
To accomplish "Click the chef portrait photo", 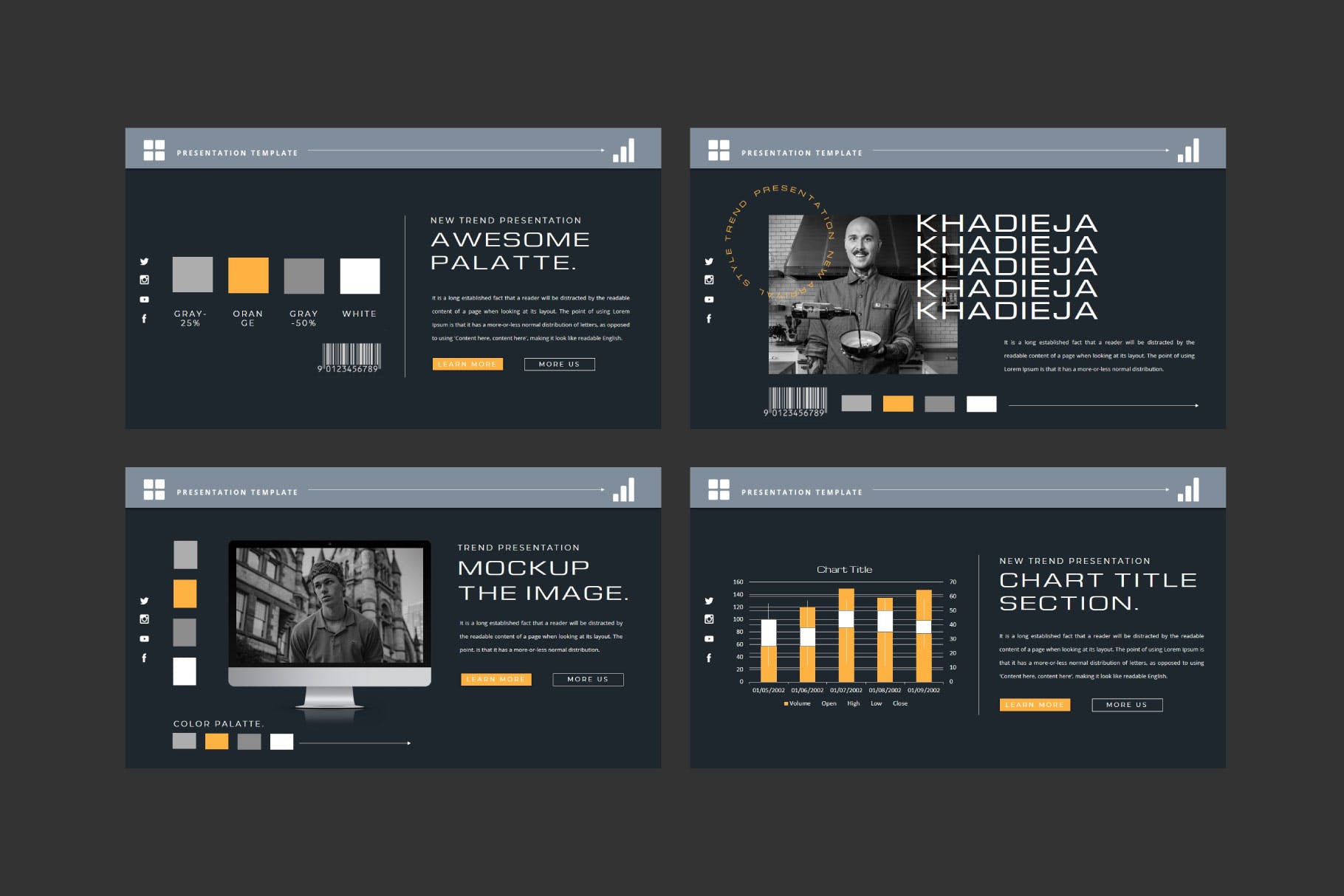I will 863,294.
